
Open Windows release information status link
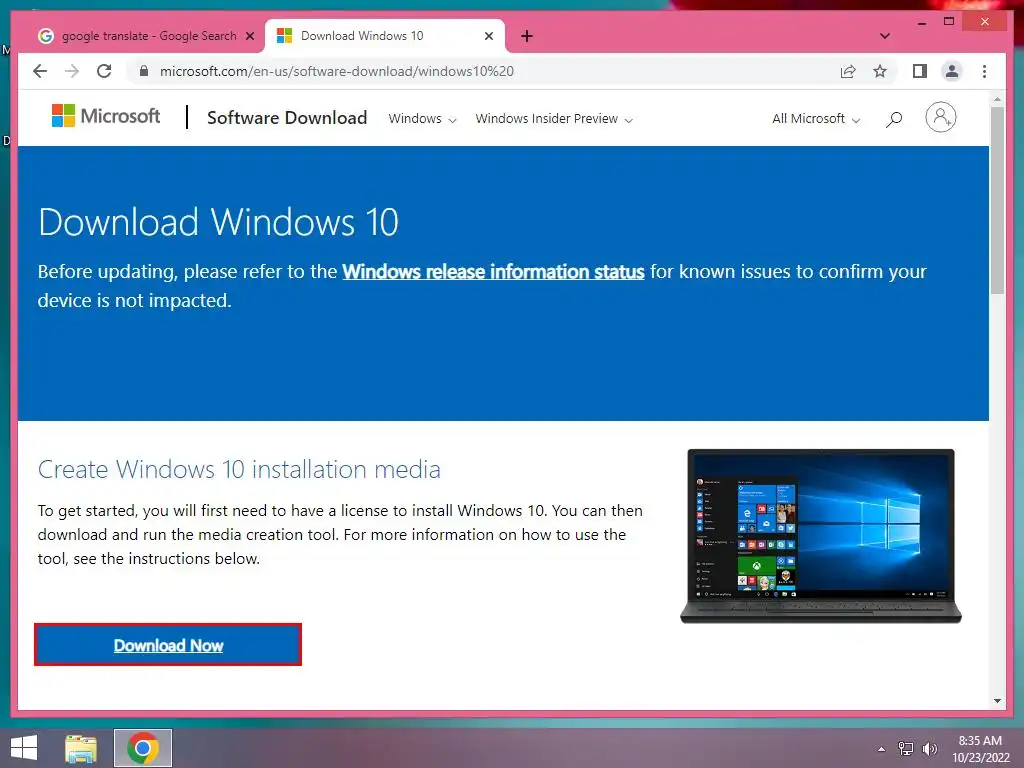coord(493,272)
